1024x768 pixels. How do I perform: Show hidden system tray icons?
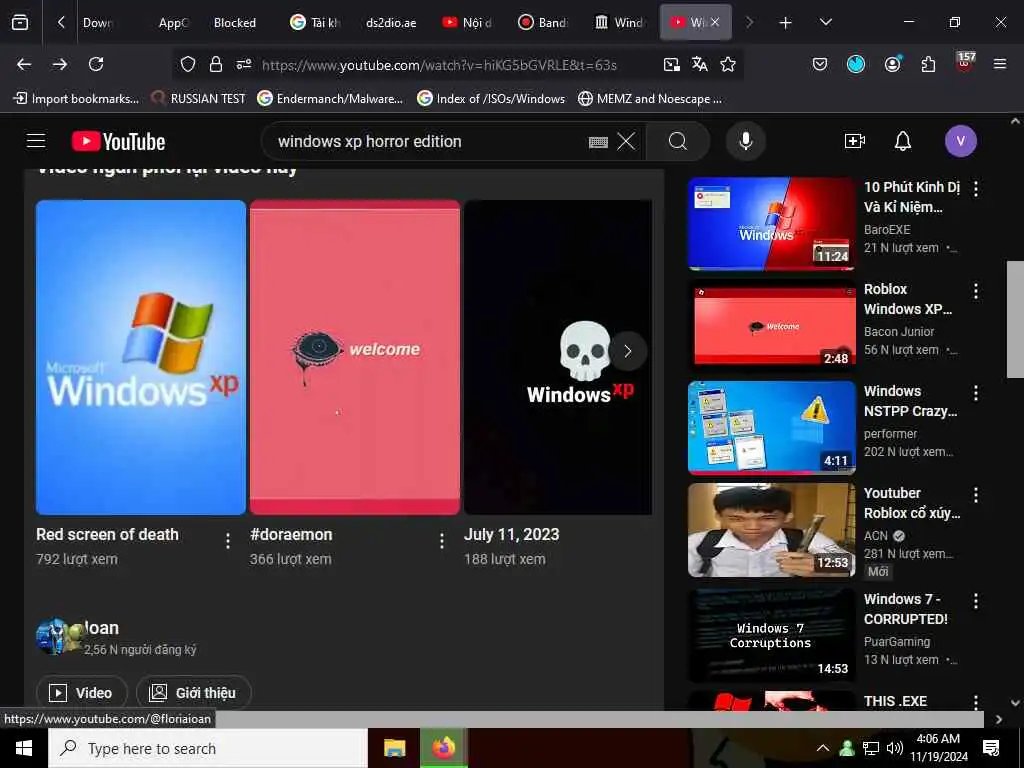823,748
